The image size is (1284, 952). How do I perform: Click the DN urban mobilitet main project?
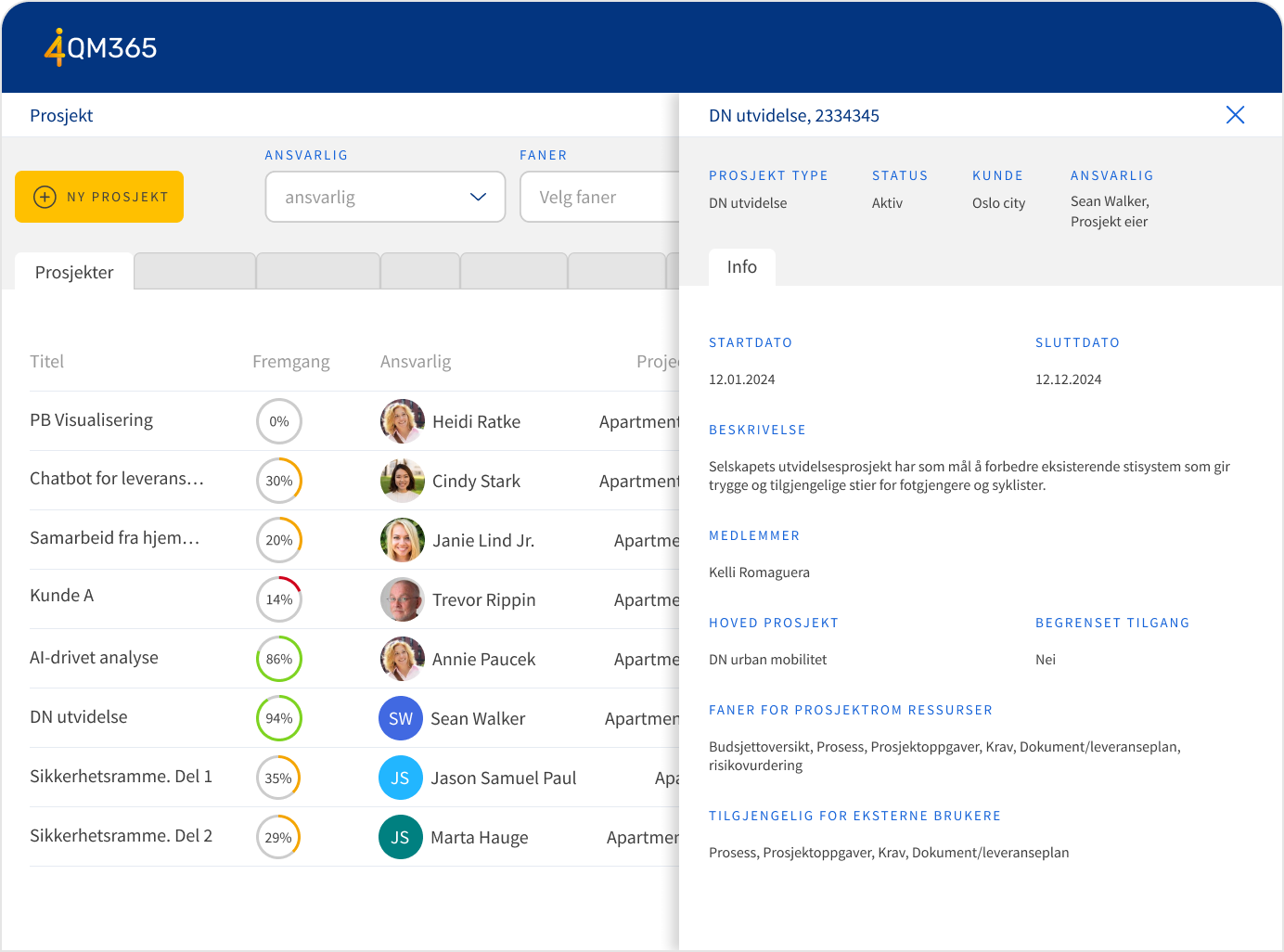tap(768, 659)
